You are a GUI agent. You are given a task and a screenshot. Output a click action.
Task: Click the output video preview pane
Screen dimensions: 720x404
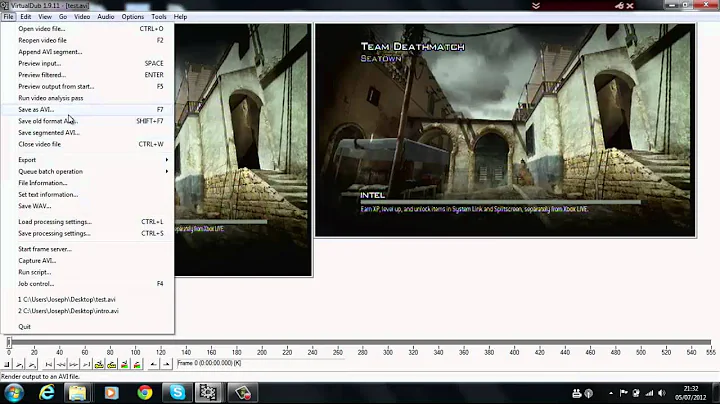(x=505, y=130)
